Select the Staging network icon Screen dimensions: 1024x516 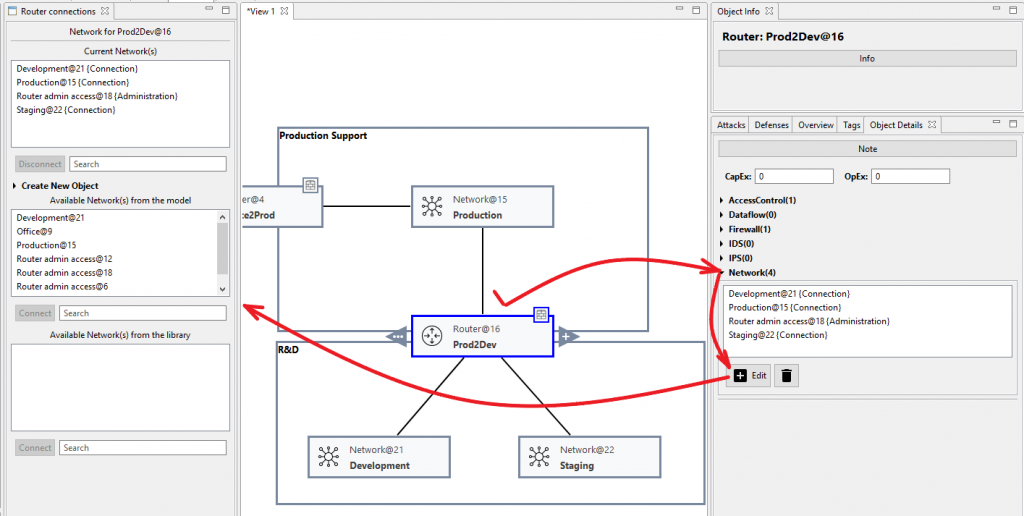539,457
